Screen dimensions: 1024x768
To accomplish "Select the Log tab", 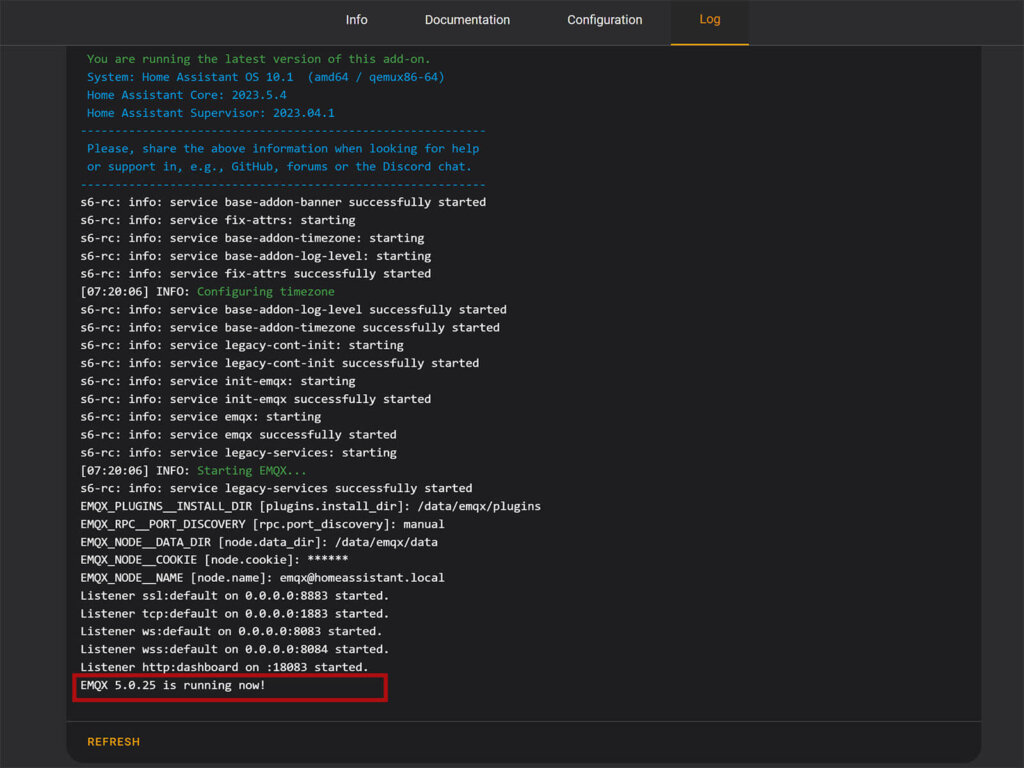I will [x=709, y=19].
